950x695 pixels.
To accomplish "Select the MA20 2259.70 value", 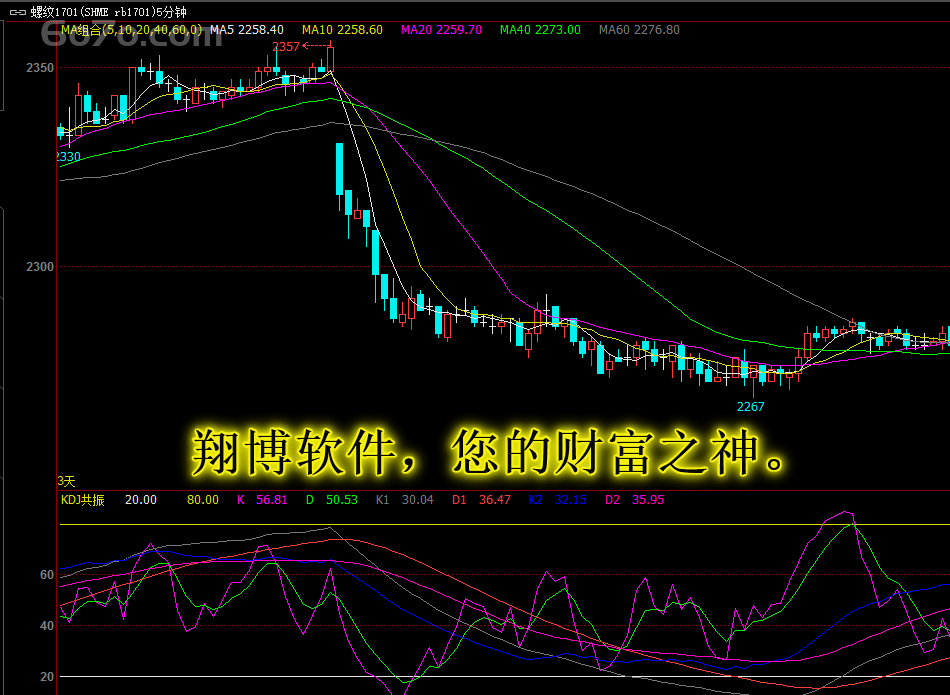I will [x=441, y=30].
